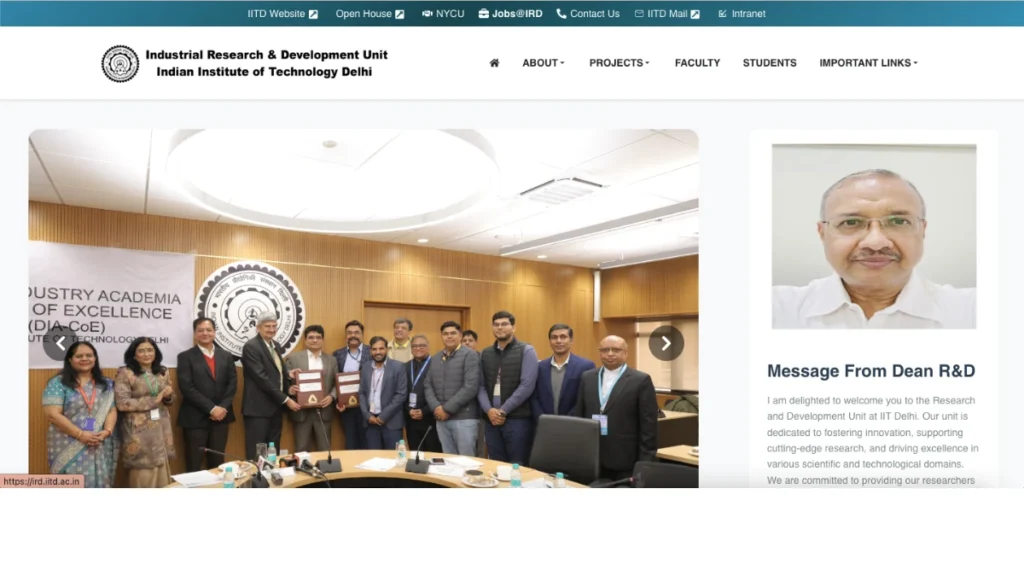Click the briefcase icon beside Jobs@IRD
The width and height of the screenshot is (1024, 576).
484,14
